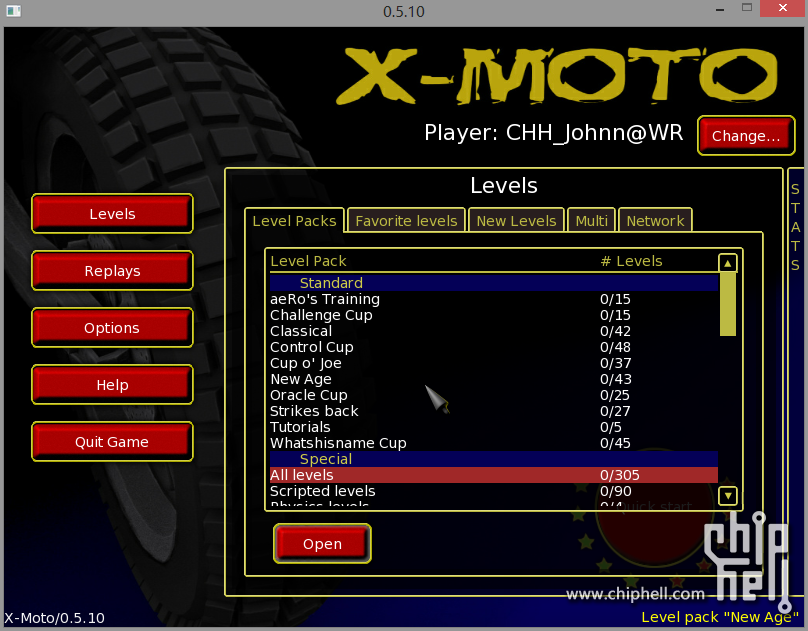Click the Special group header
The image size is (808, 631).
(494, 459)
